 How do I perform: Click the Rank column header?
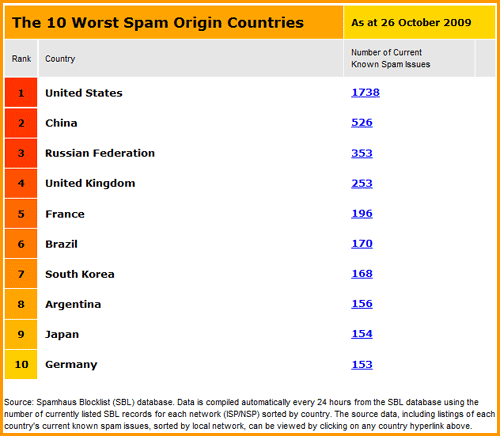pyautogui.click(x=21, y=59)
